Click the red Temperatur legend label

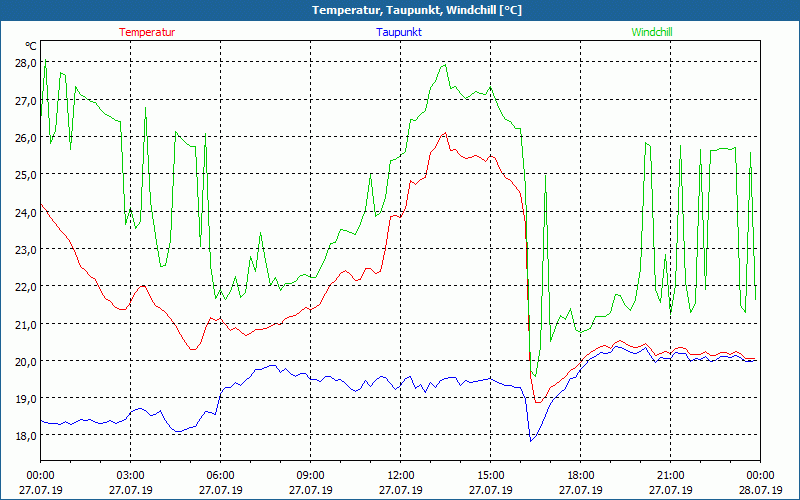147,32
